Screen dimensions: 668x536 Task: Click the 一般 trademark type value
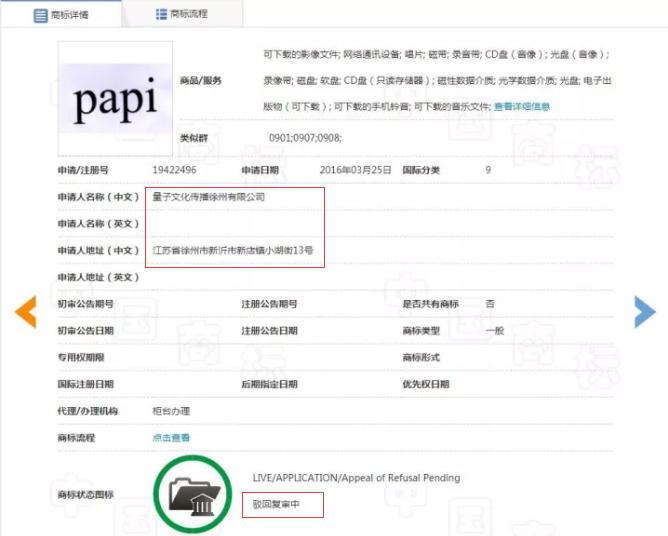(494, 330)
